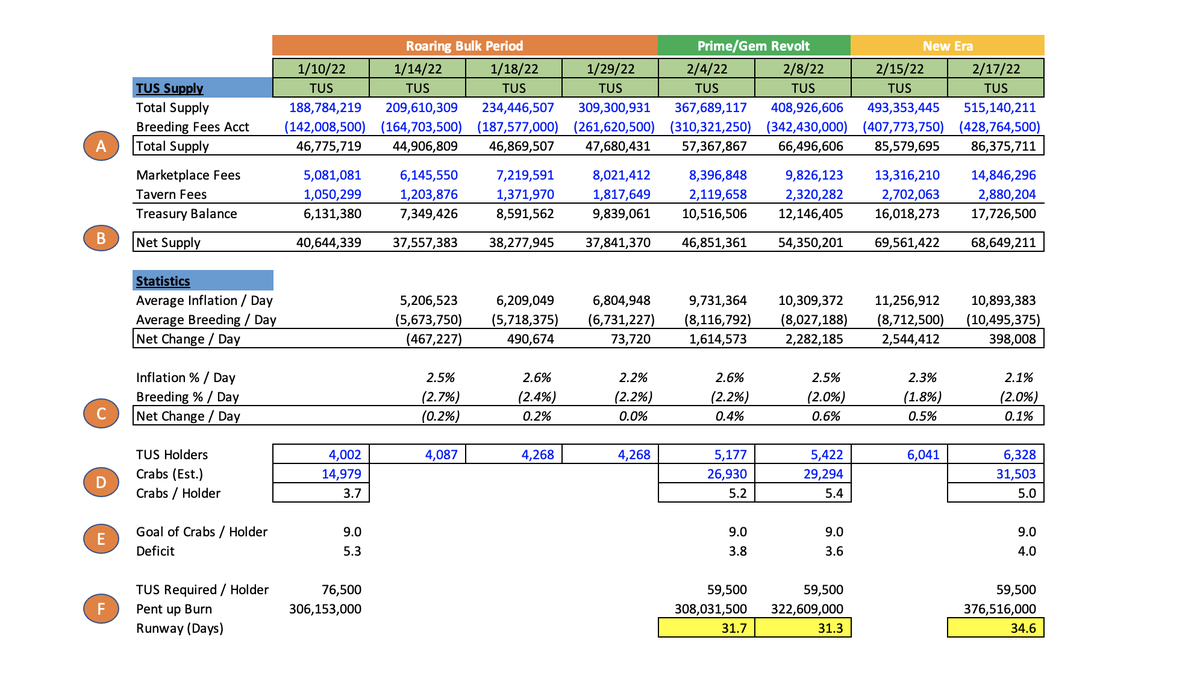The image size is (1200, 687).
Task: Select the Treasury Balance row label
Action: [186, 213]
